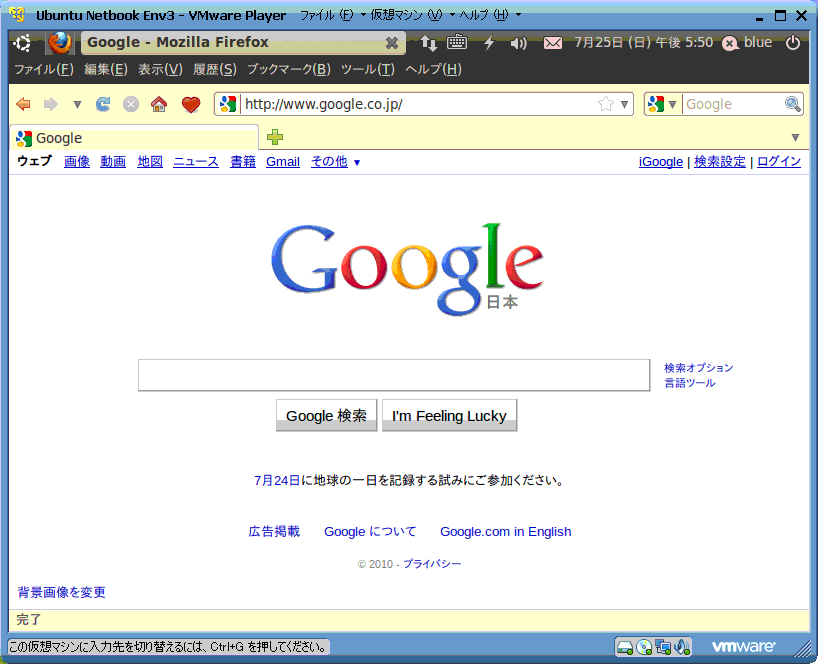Close the Firefox window from panel X
818x664 pixels.
[391, 43]
